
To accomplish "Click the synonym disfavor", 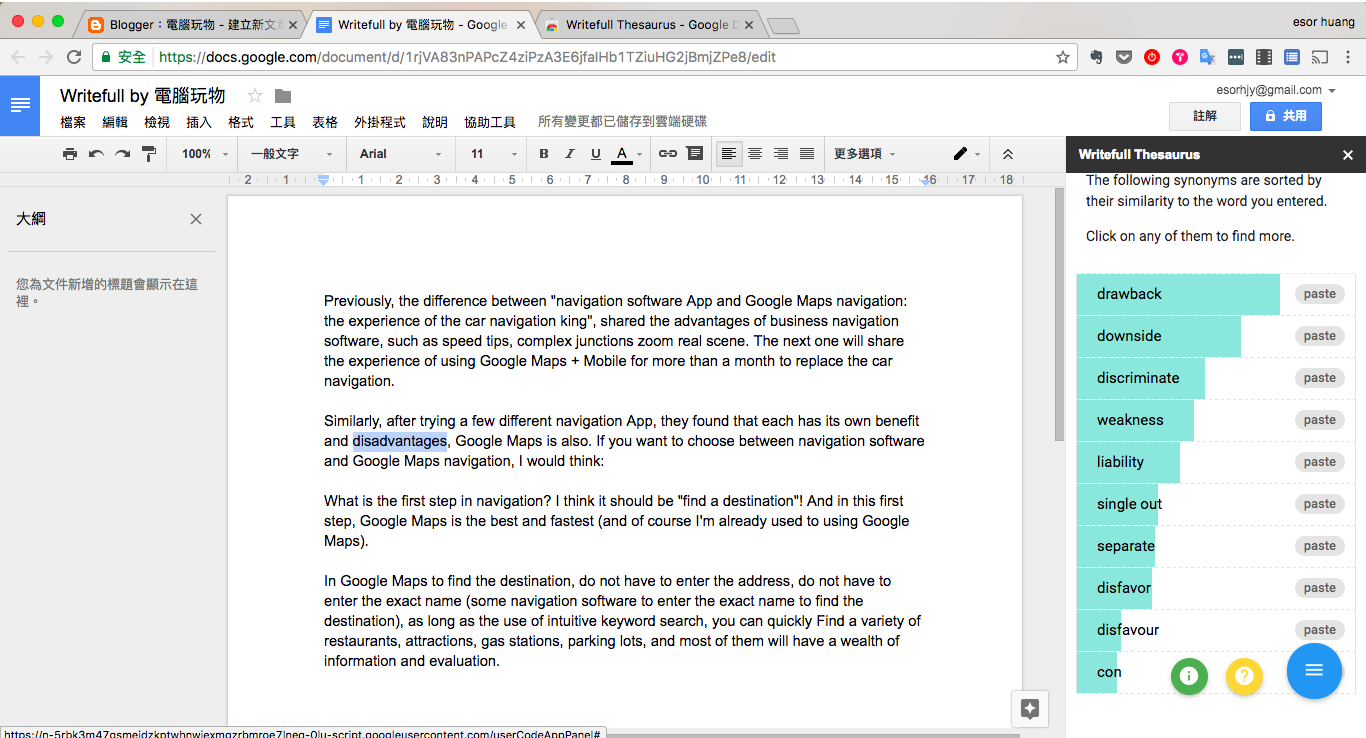I will [x=1124, y=588].
